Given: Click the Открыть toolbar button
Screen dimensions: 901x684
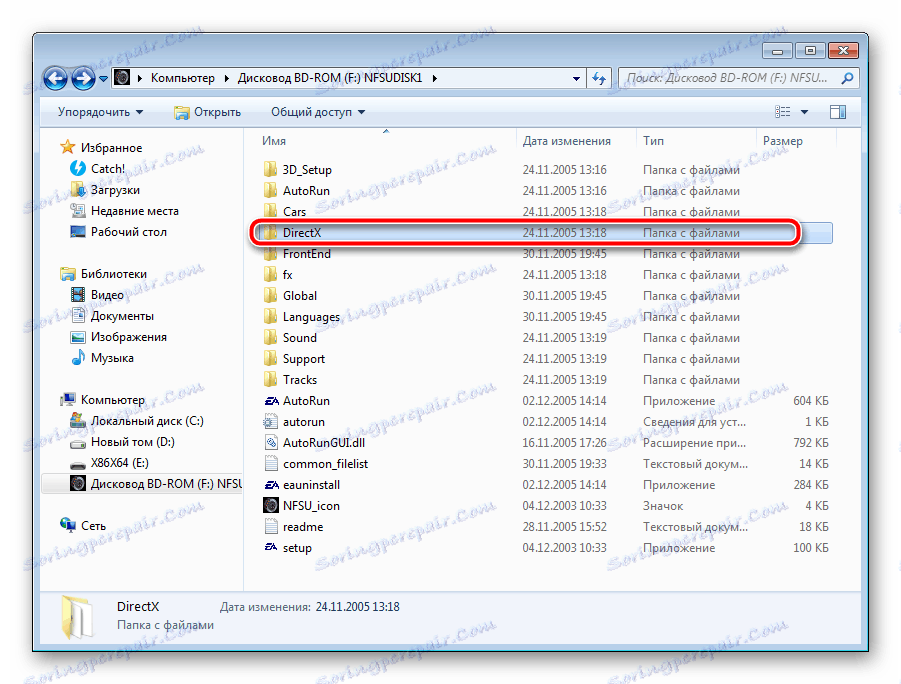Looking at the screenshot, I should pyautogui.click(x=207, y=112).
